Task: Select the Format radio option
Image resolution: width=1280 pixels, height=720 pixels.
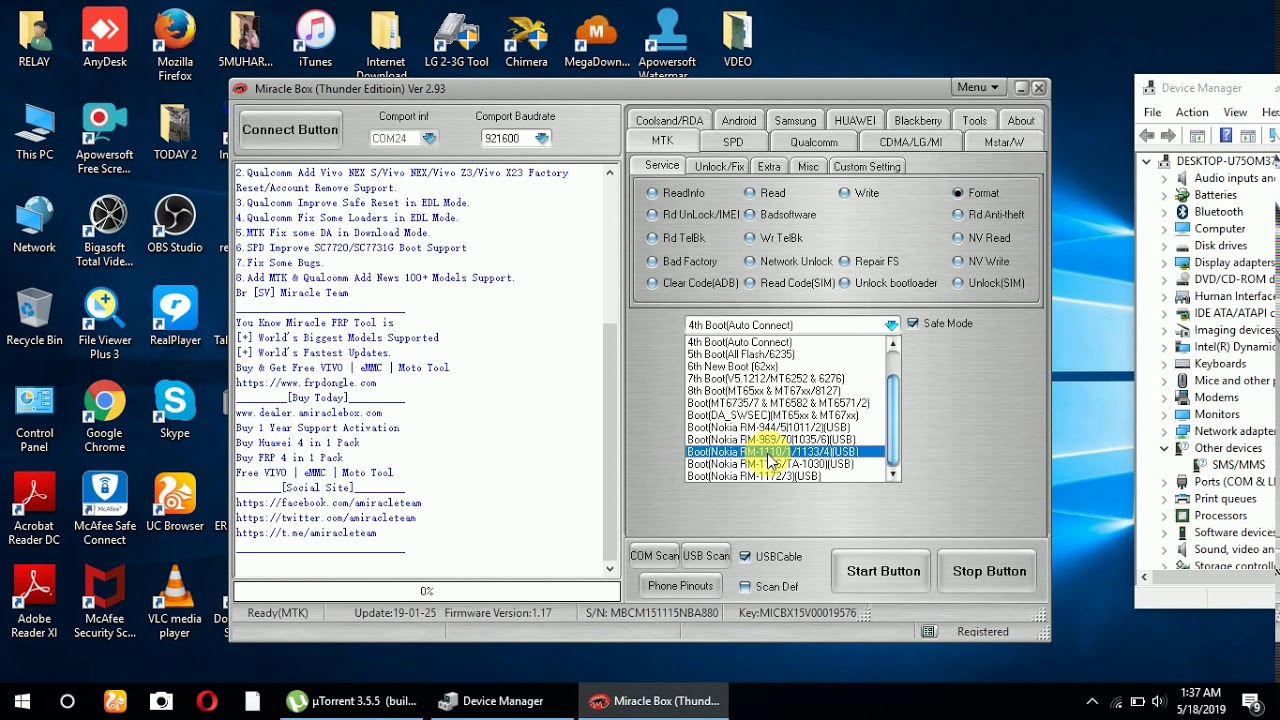Action: [x=976, y=193]
